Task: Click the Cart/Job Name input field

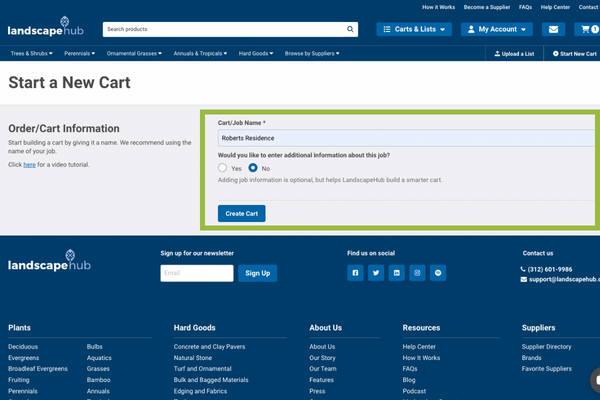Action: (406, 138)
